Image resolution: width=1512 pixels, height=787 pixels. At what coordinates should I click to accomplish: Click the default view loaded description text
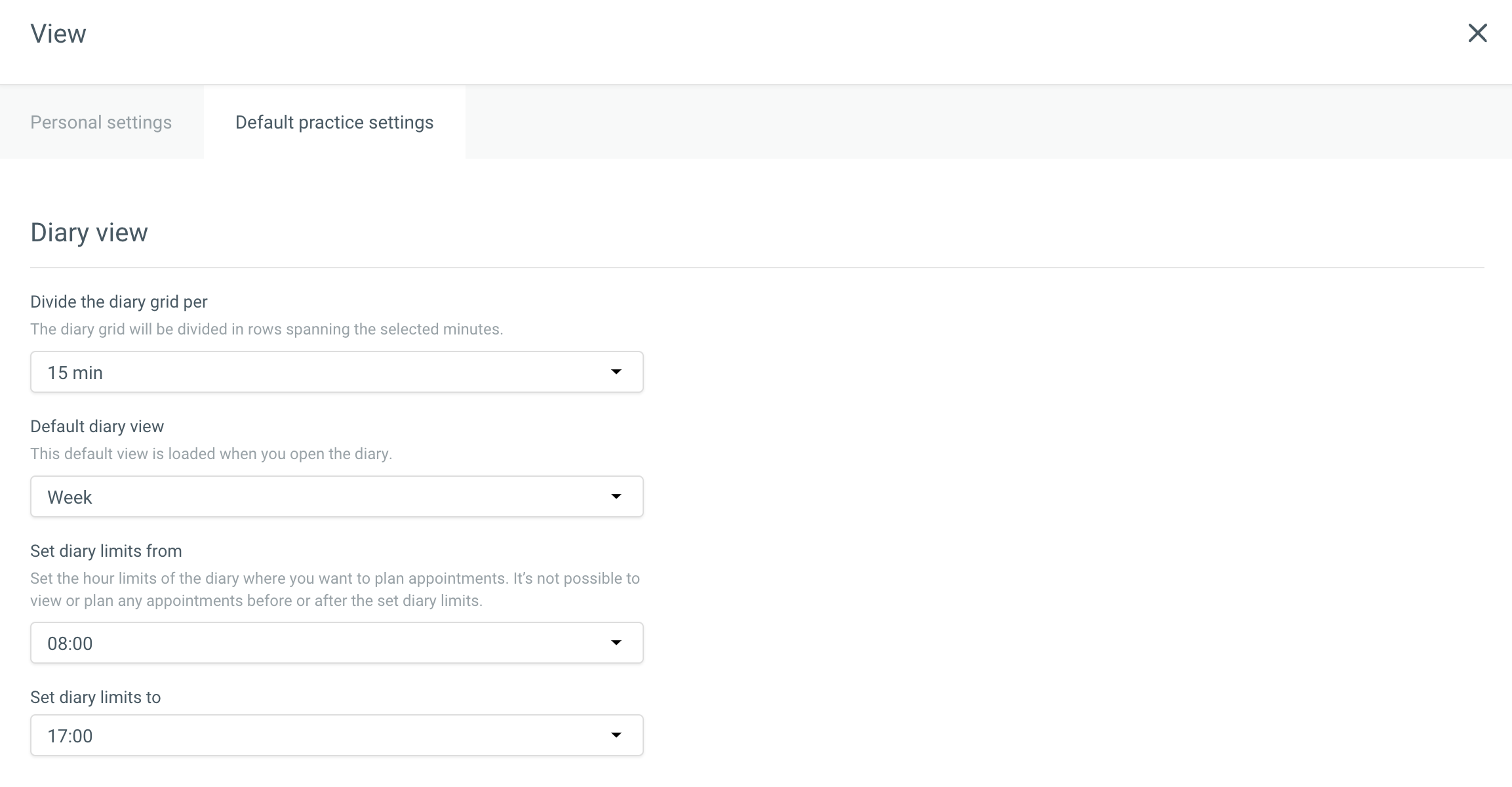tap(211, 454)
